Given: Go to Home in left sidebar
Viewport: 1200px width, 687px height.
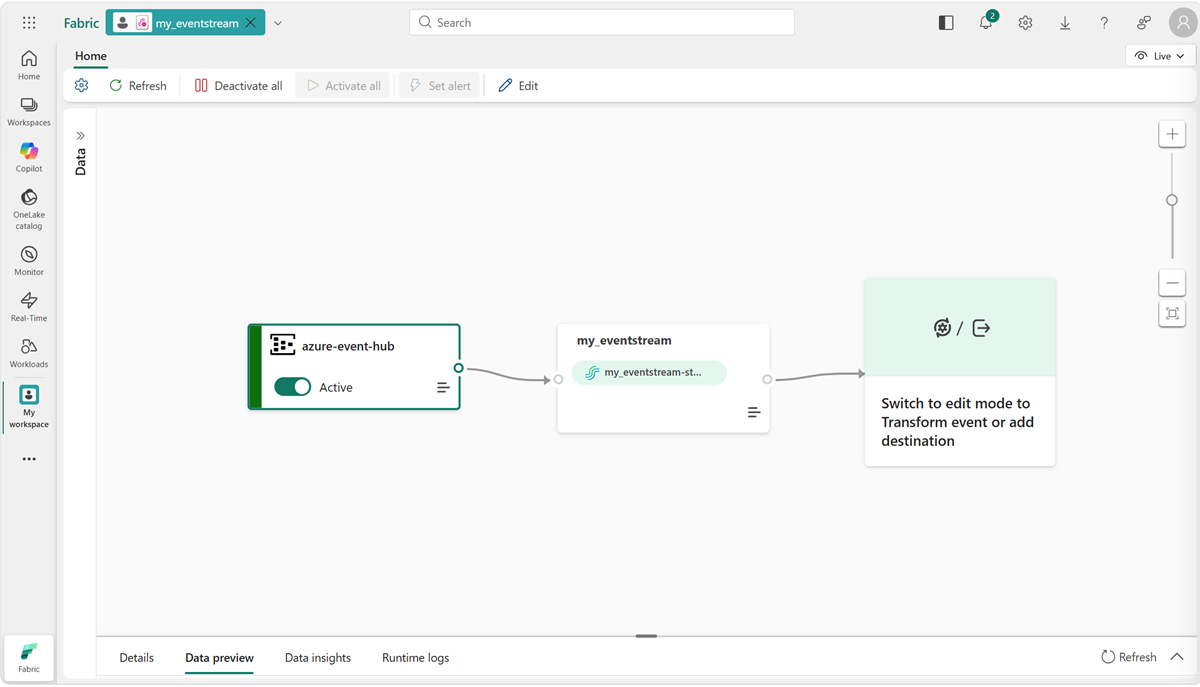Looking at the screenshot, I should tap(29, 65).
